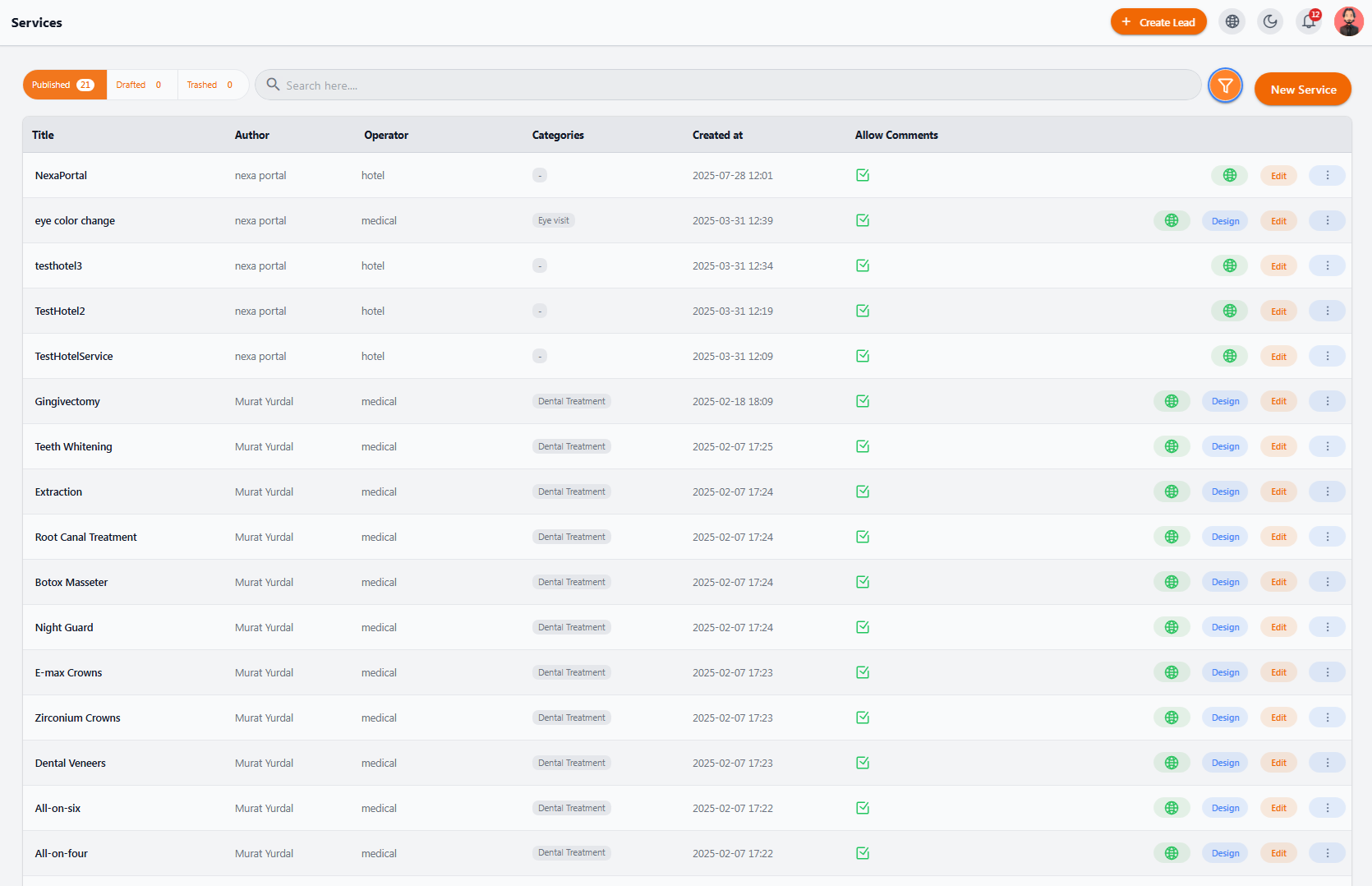
Task: Open the filter options icon
Action: pos(1225,85)
